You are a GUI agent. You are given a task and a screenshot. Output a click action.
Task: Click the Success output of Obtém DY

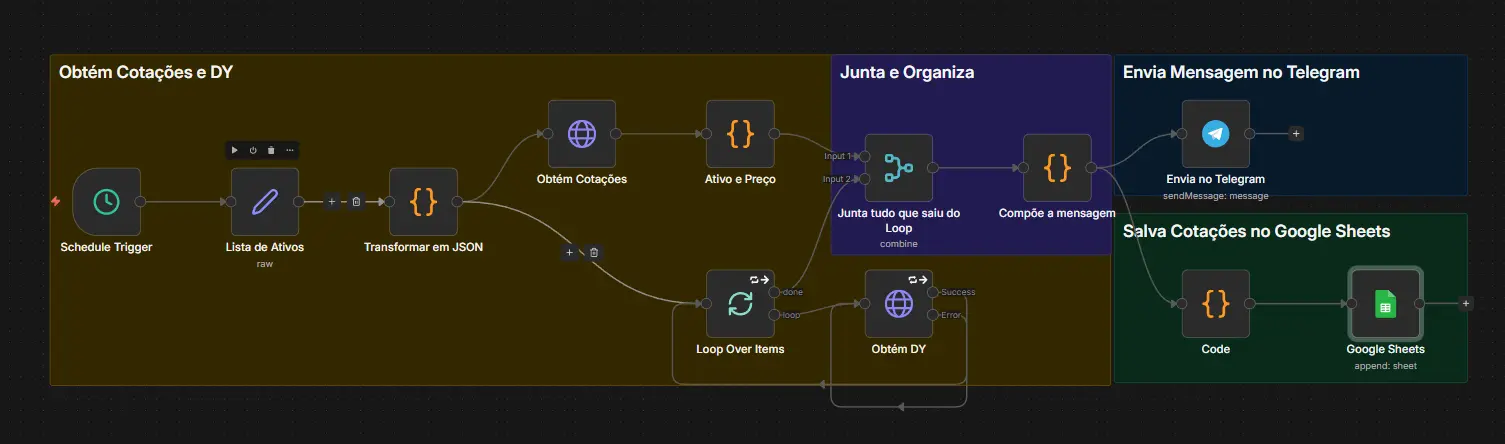click(932, 293)
